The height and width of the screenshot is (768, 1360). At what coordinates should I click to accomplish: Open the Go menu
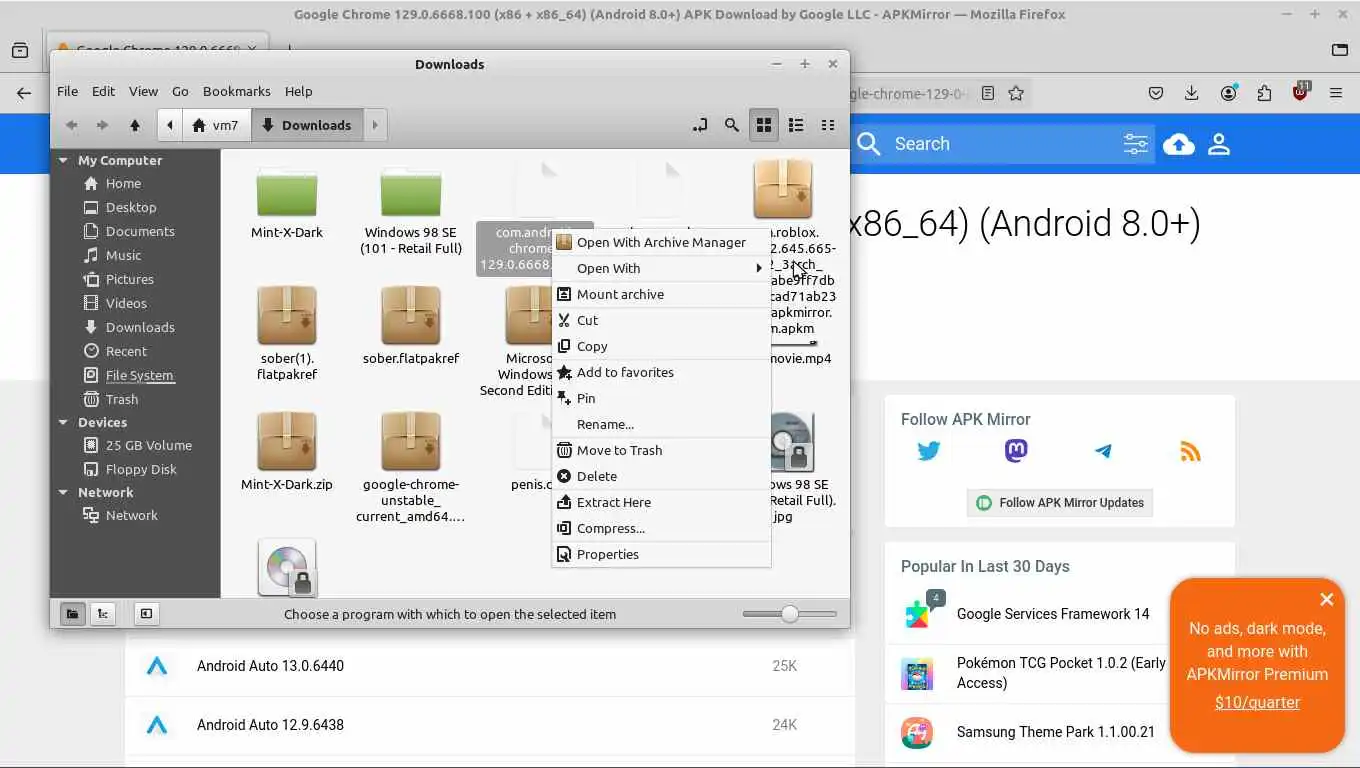pyautogui.click(x=180, y=91)
